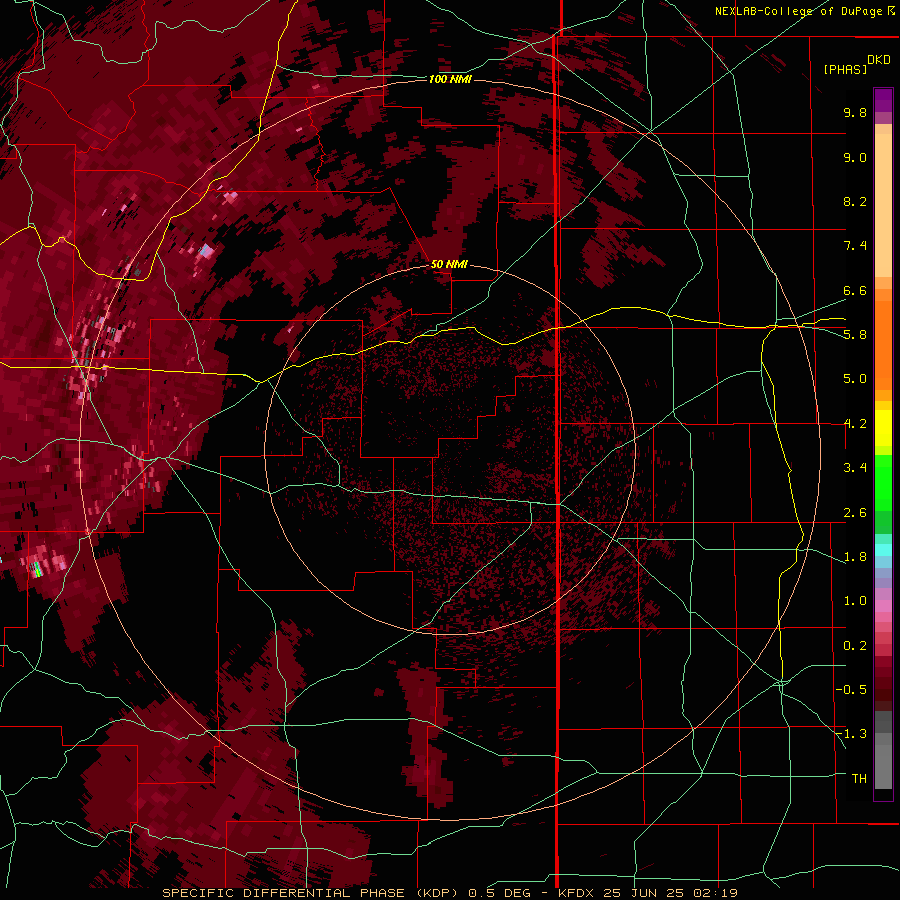Click the 2.6 scale value
Viewport: 900px width, 900px height.
(x=855, y=513)
